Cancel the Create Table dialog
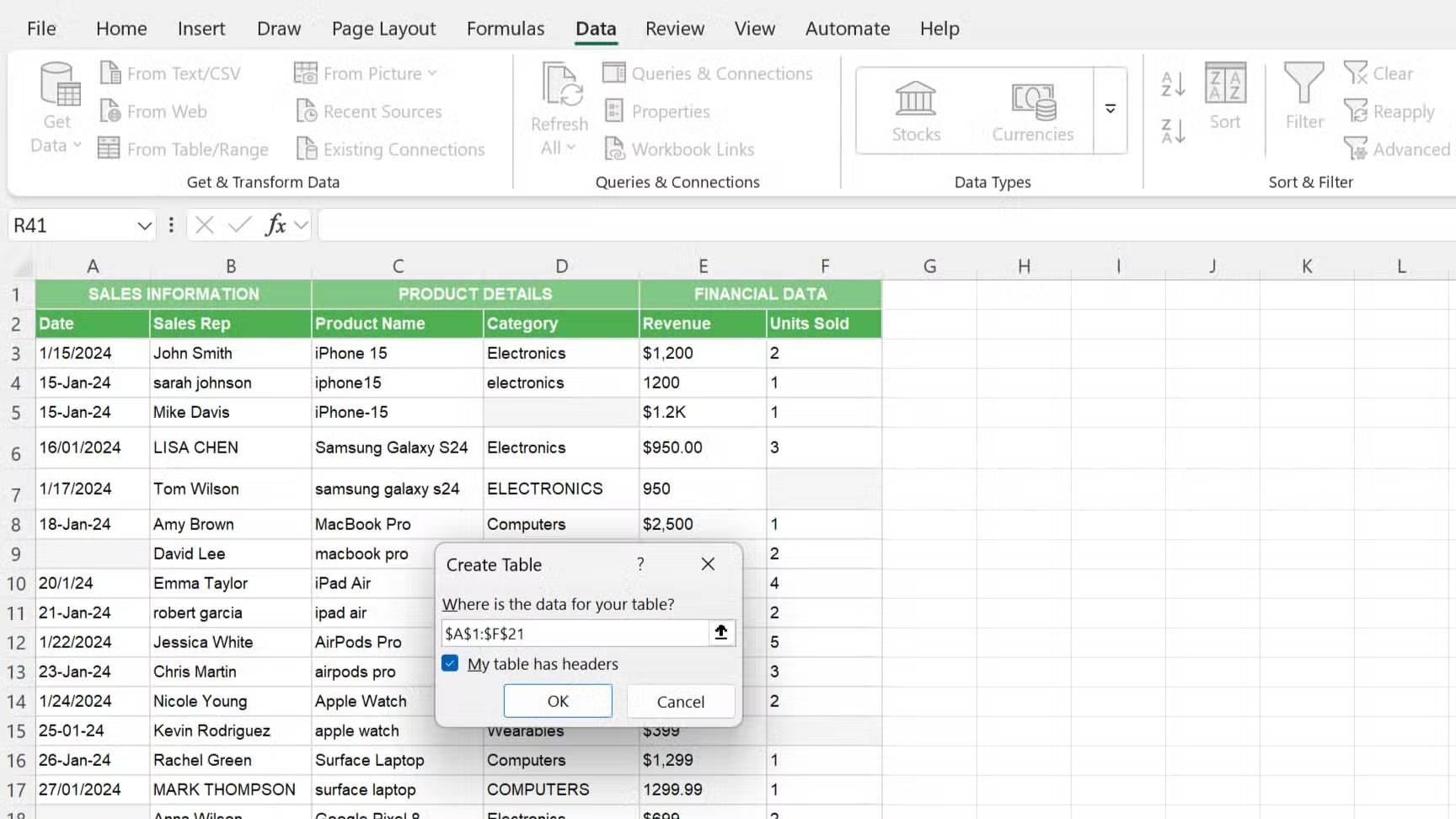The height and width of the screenshot is (819, 1456). (x=680, y=701)
